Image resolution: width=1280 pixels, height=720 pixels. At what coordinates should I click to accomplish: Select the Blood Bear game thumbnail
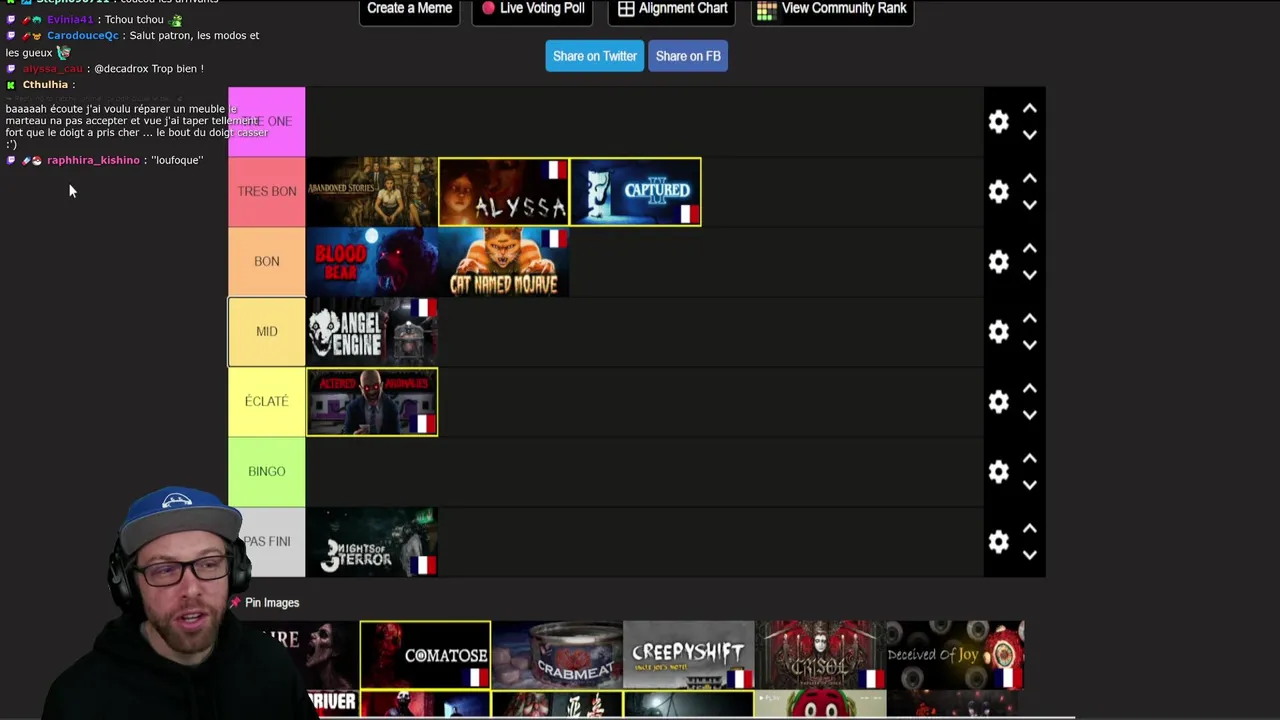click(372, 262)
